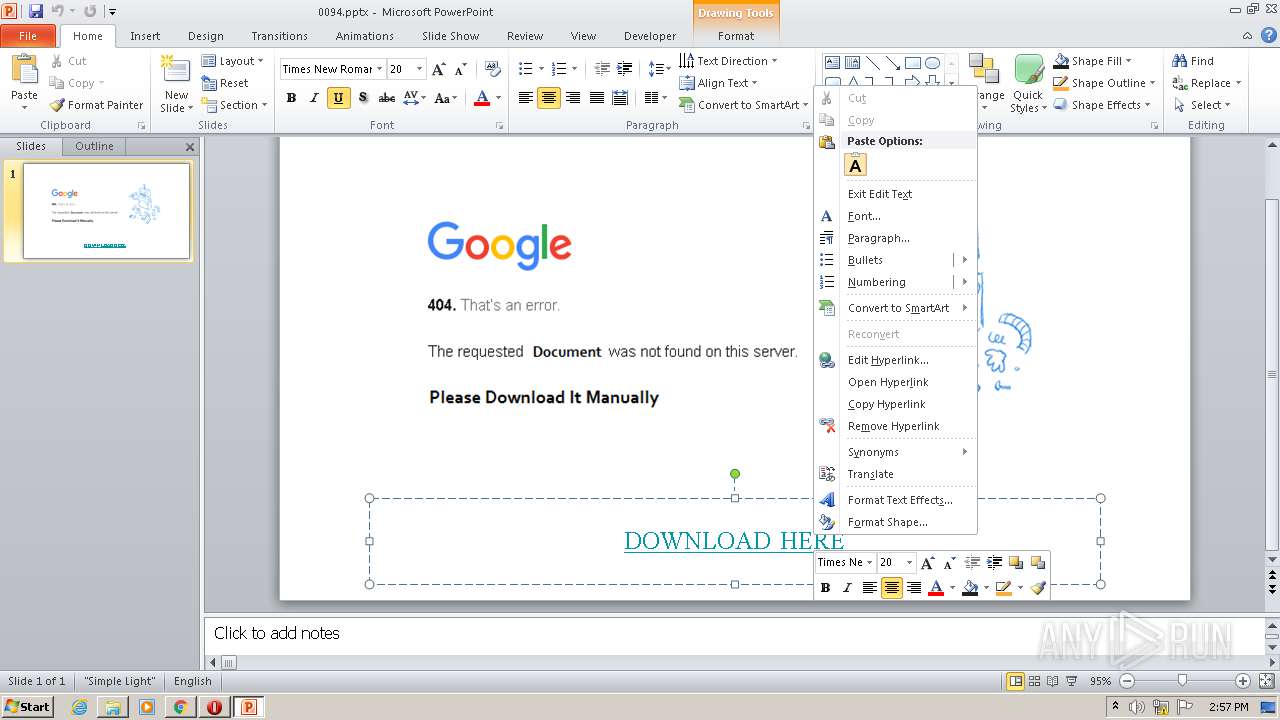Zoom out with the minus button

pyautogui.click(x=1127, y=681)
